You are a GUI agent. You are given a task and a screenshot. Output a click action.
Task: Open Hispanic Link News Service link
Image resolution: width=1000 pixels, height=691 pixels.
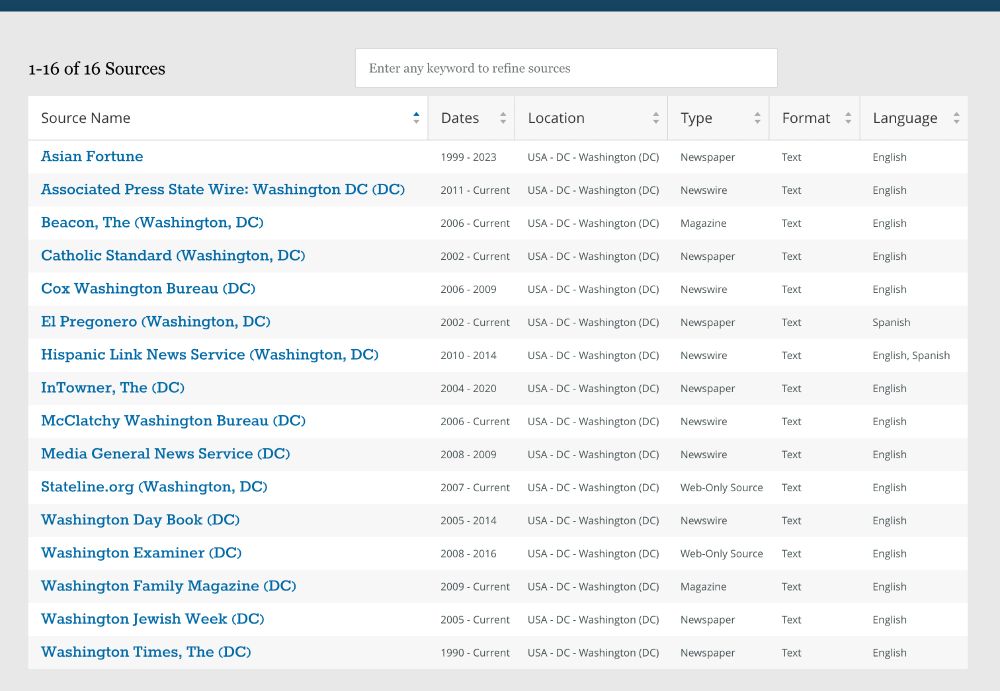pyautogui.click(x=209, y=355)
